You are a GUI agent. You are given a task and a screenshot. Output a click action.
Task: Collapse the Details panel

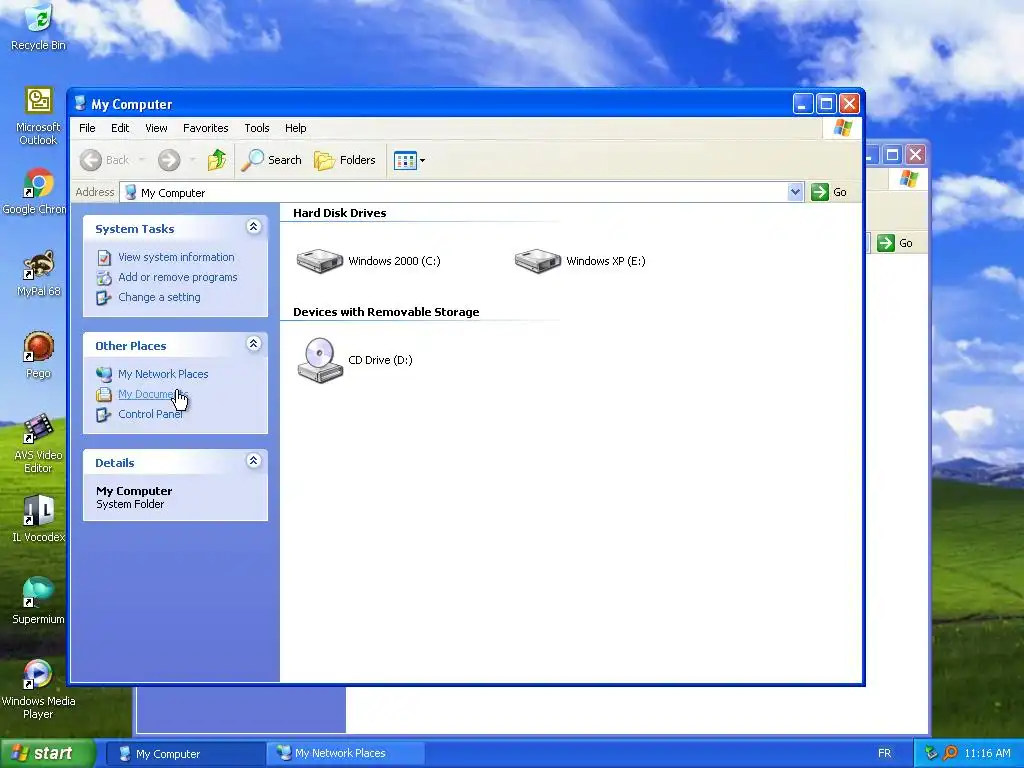[x=253, y=460]
